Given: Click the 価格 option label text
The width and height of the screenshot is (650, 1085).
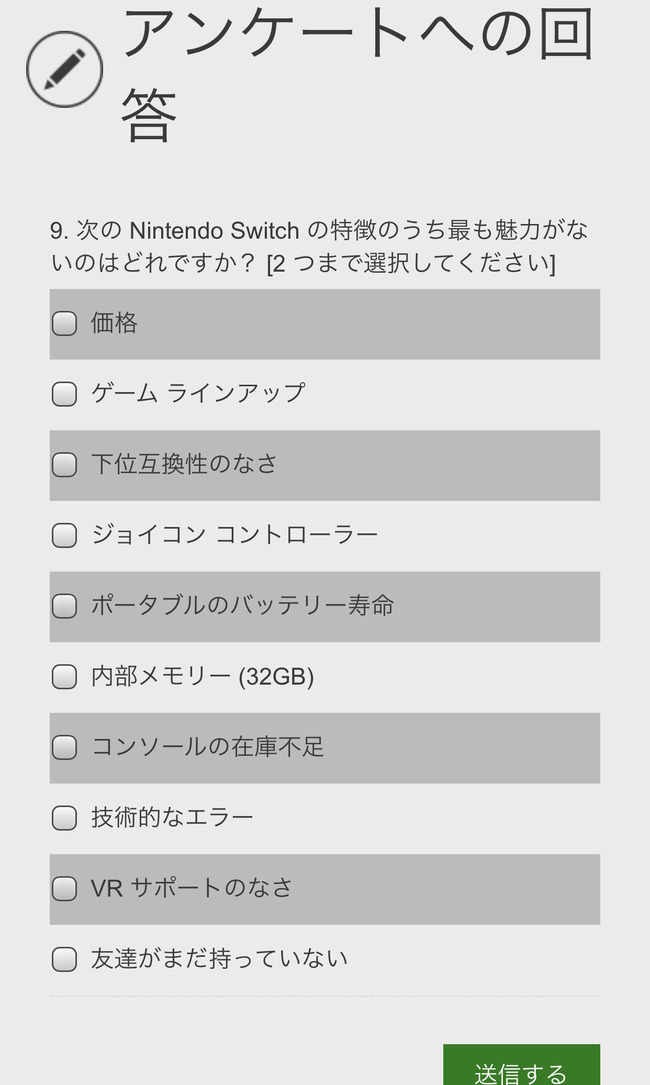Looking at the screenshot, I should coord(114,323).
